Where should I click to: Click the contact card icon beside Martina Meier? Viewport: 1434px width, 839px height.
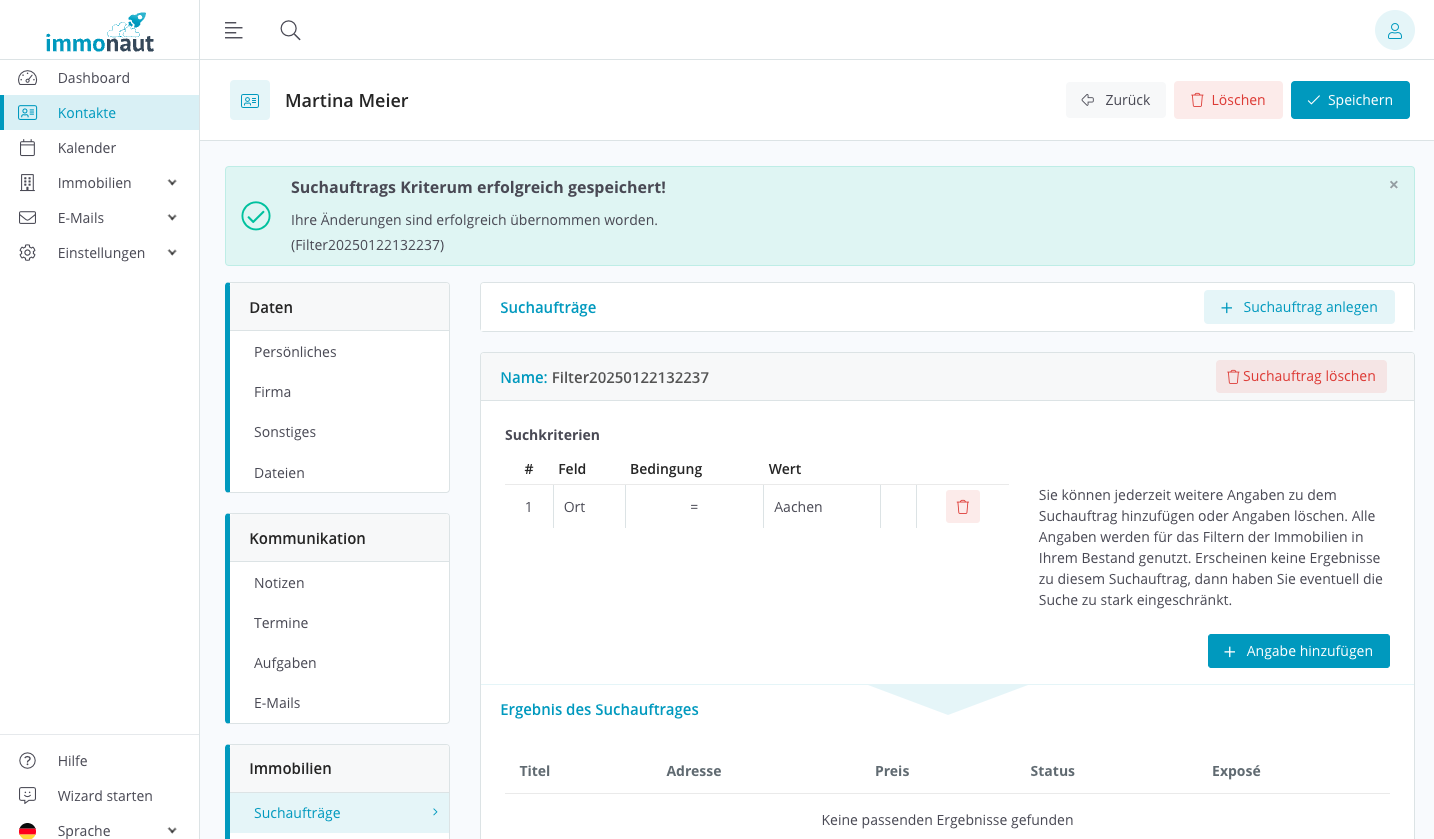pos(250,100)
